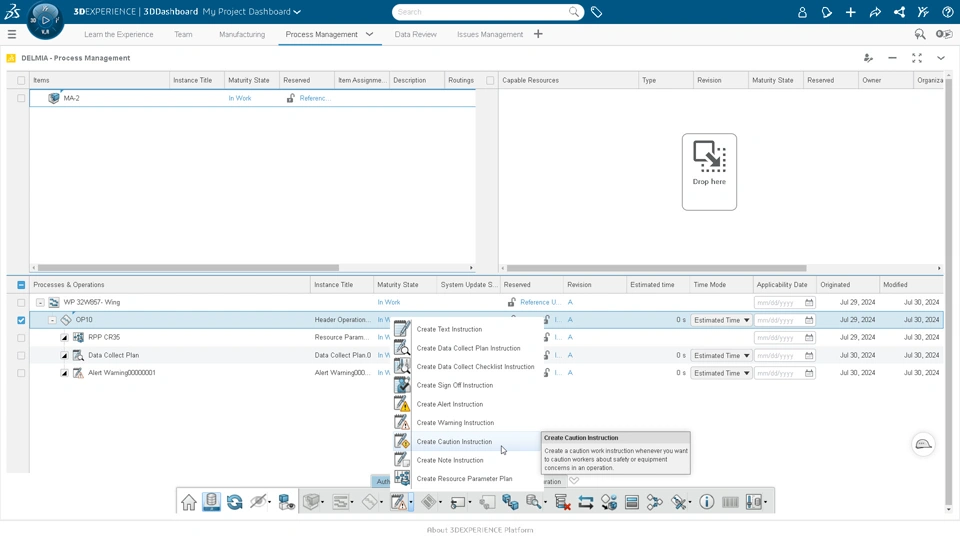Click the Reference U... link in WP row
Screen dimensions: 960x540
pos(540,302)
